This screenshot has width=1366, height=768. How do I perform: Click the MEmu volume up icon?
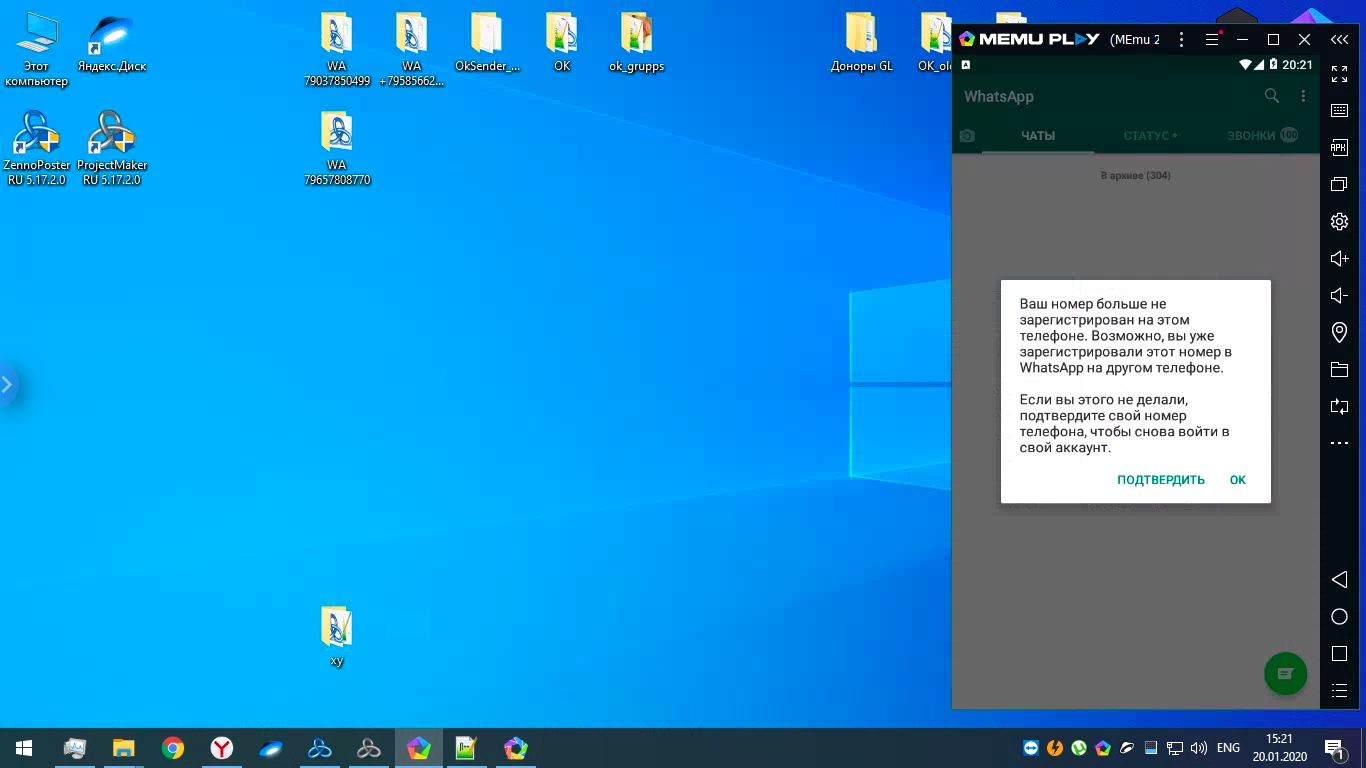pyautogui.click(x=1339, y=259)
